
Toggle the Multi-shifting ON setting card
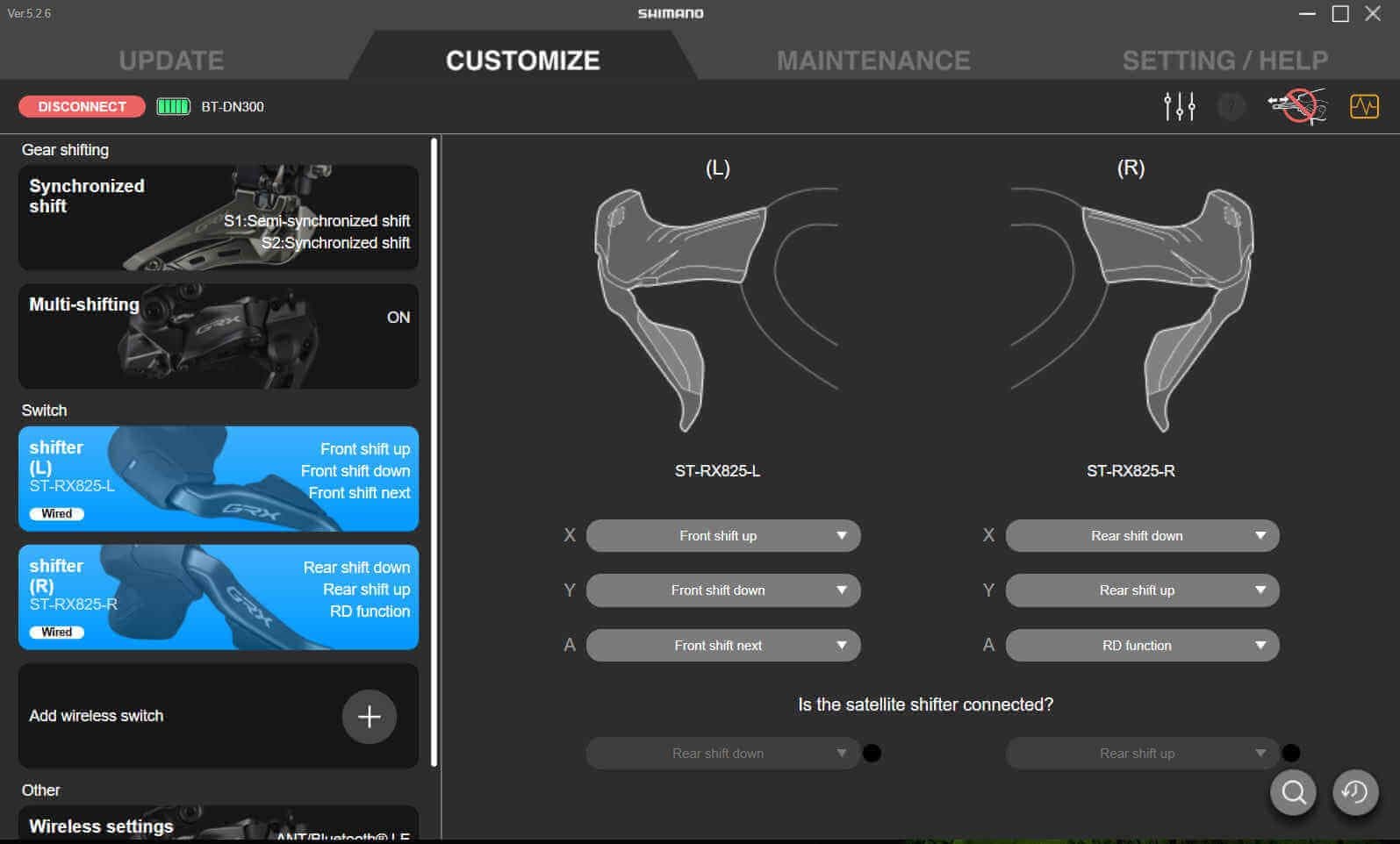(218, 335)
